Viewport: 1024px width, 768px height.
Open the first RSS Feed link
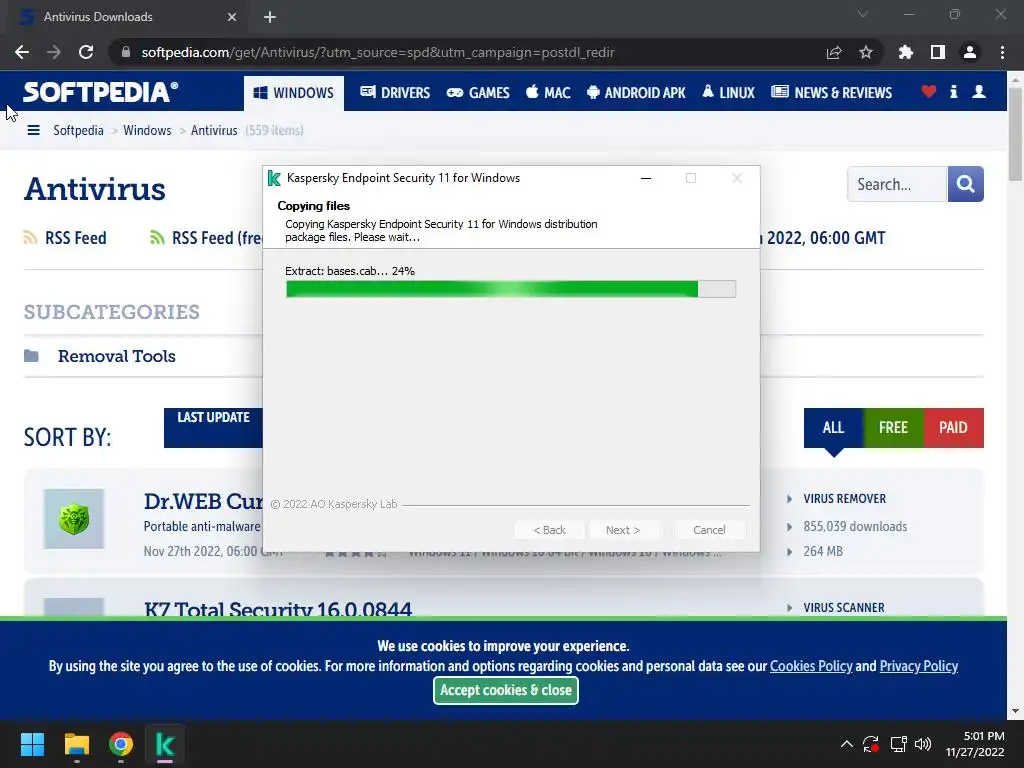75,238
